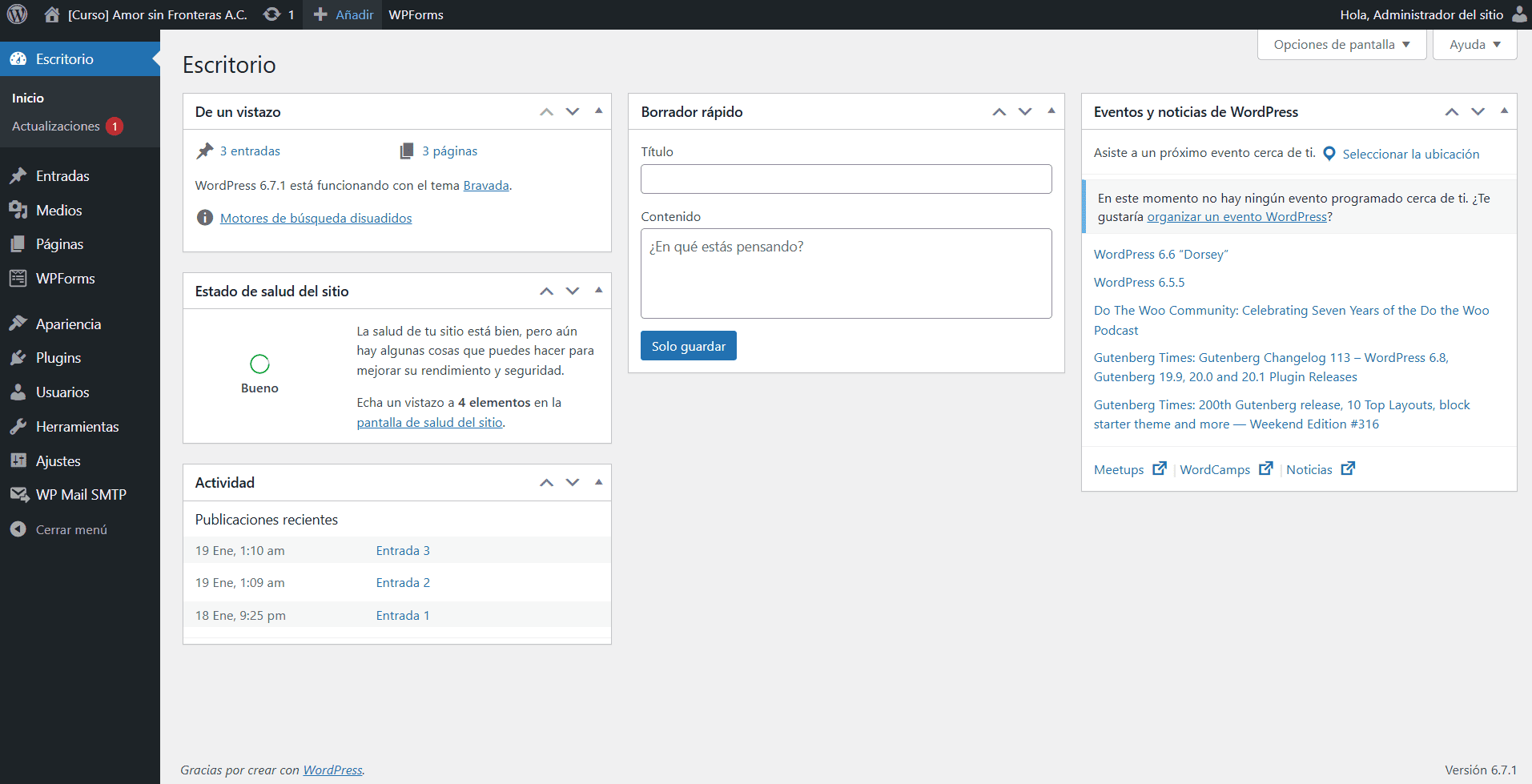Open Plugins from the sidebar
This screenshot has width=1532, height=784.
pos(58,358)
